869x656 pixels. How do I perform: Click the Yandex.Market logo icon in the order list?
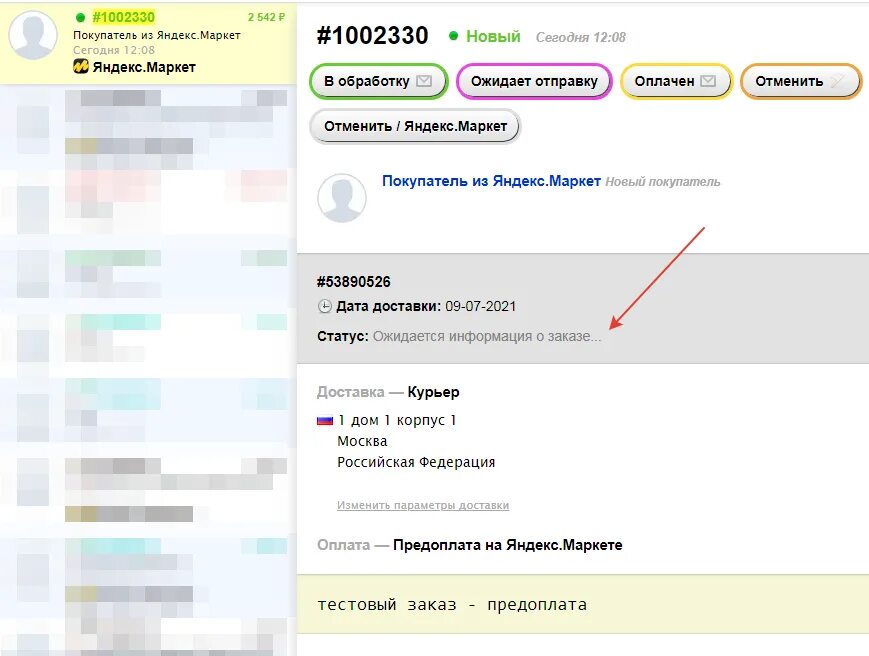(x=81, y=67)
